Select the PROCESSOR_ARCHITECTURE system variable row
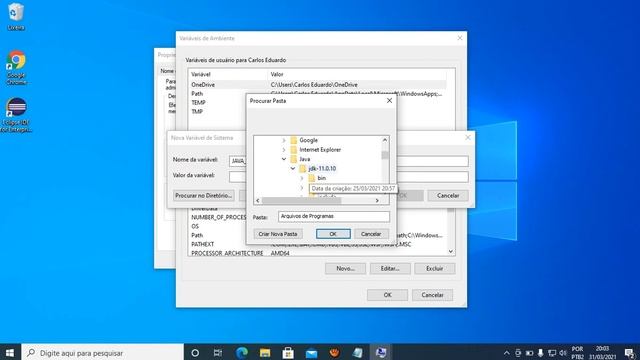Screen dimensions: 640x360 (318, 253)
